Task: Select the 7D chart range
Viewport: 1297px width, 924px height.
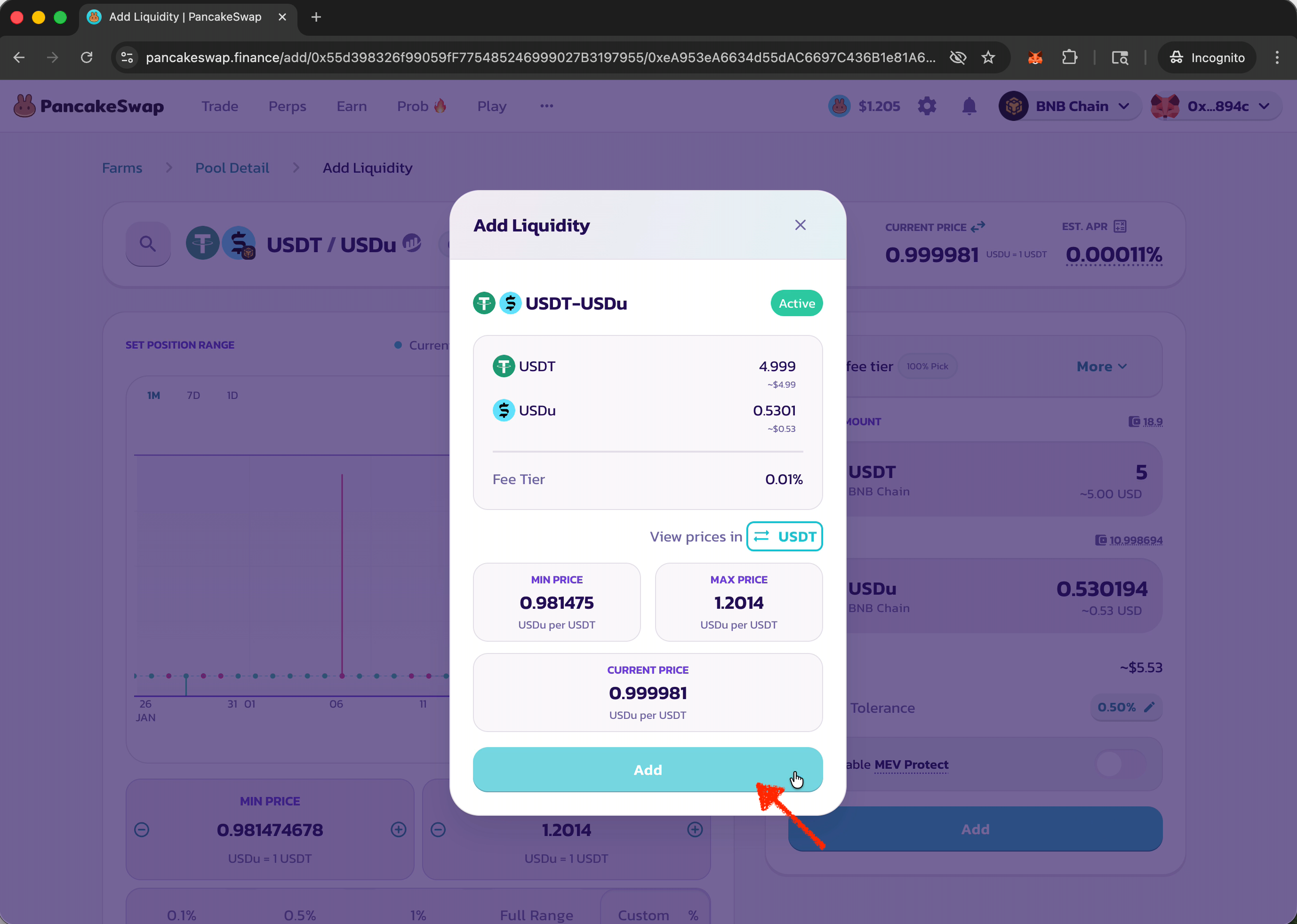Action: click(193, 396)
